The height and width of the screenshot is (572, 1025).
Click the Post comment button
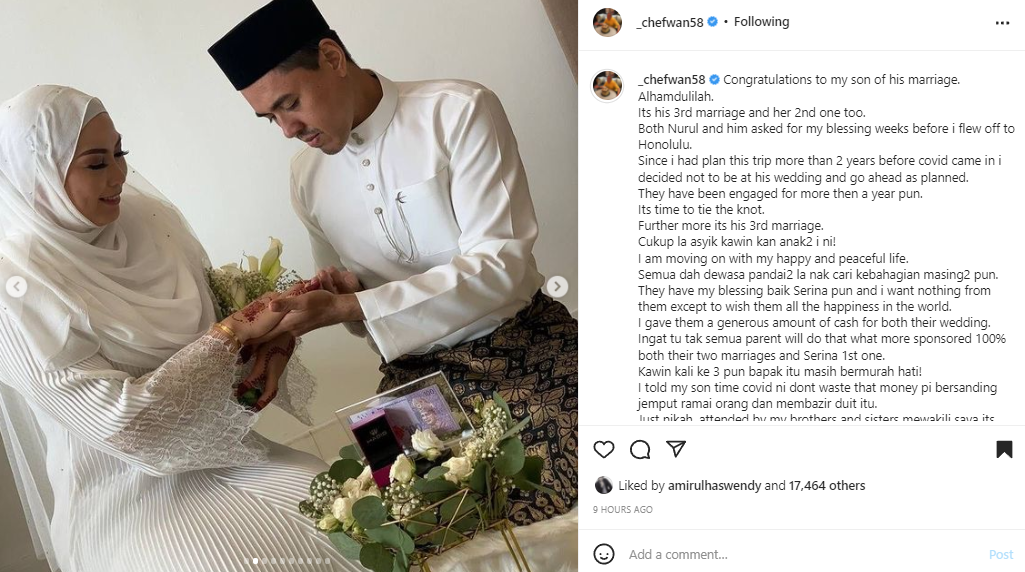pos(1001,554)
